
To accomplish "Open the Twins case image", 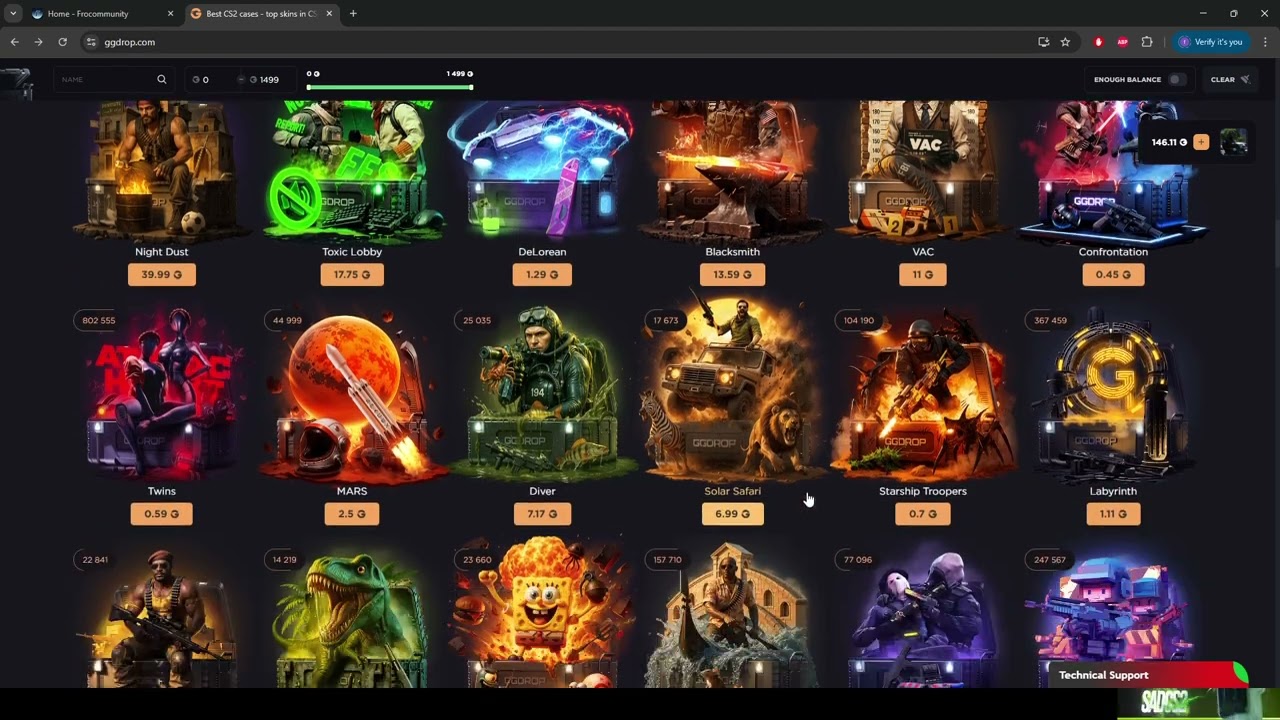I will [x=162, y=394].
